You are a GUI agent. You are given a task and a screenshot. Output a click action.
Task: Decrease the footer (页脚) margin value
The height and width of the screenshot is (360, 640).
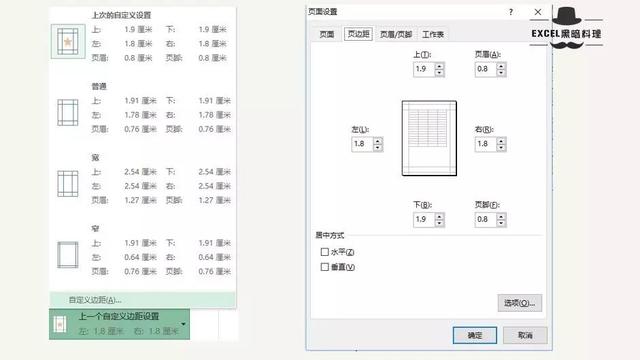[x=501, y=223]
